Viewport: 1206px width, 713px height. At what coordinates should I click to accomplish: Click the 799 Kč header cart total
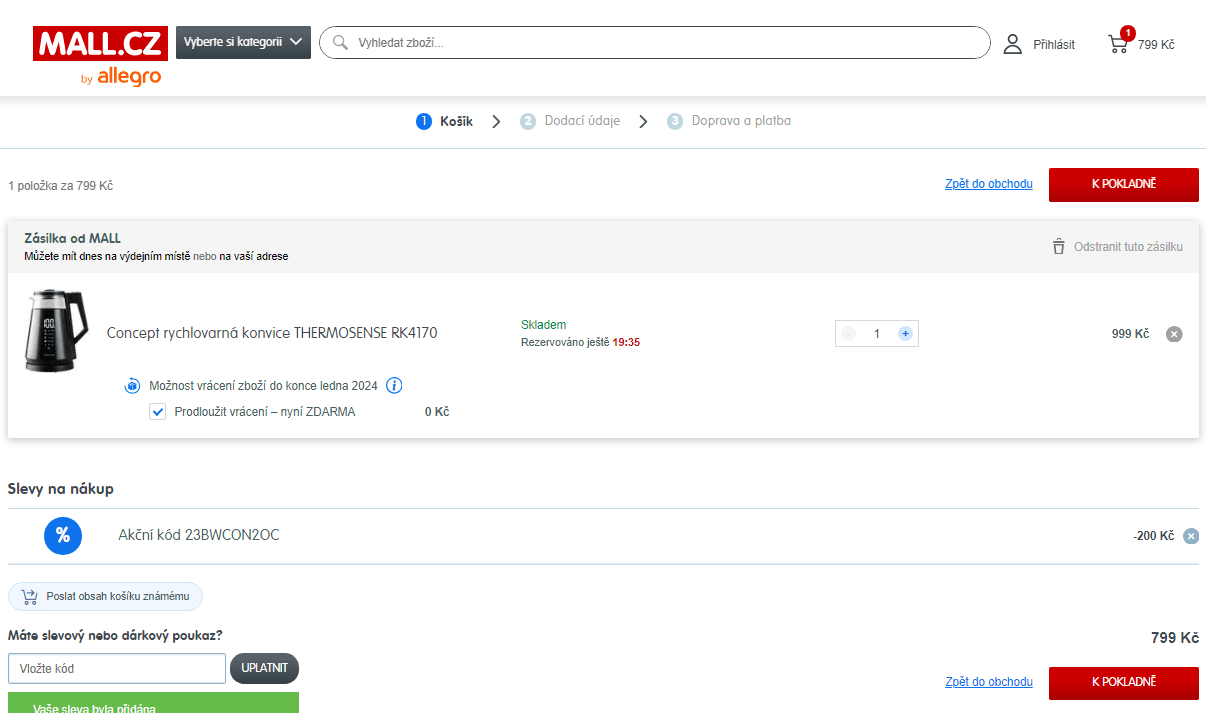point(1156,45)
